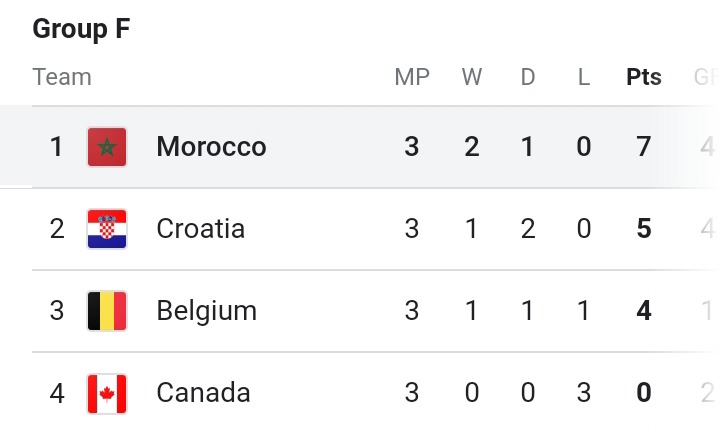Click Morocco's rank number 1
Viewport: 720px width, 443px height.
56,147
